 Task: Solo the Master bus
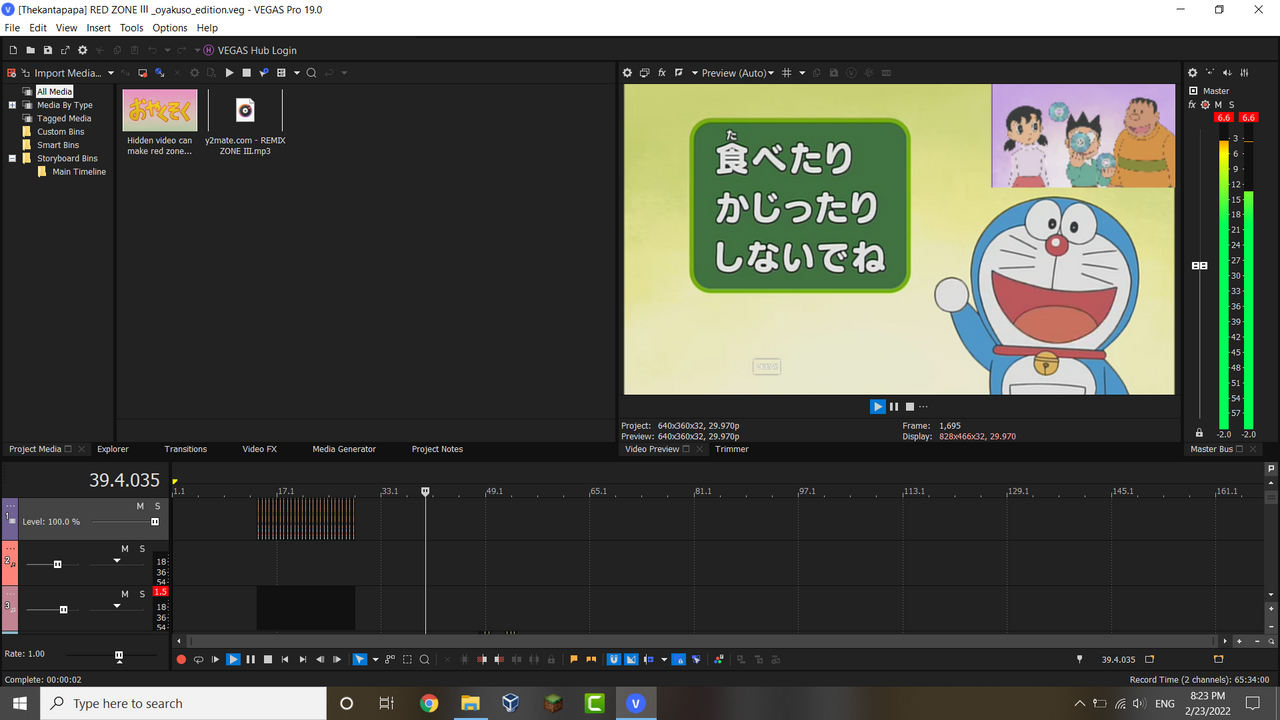click(1231, 105)
